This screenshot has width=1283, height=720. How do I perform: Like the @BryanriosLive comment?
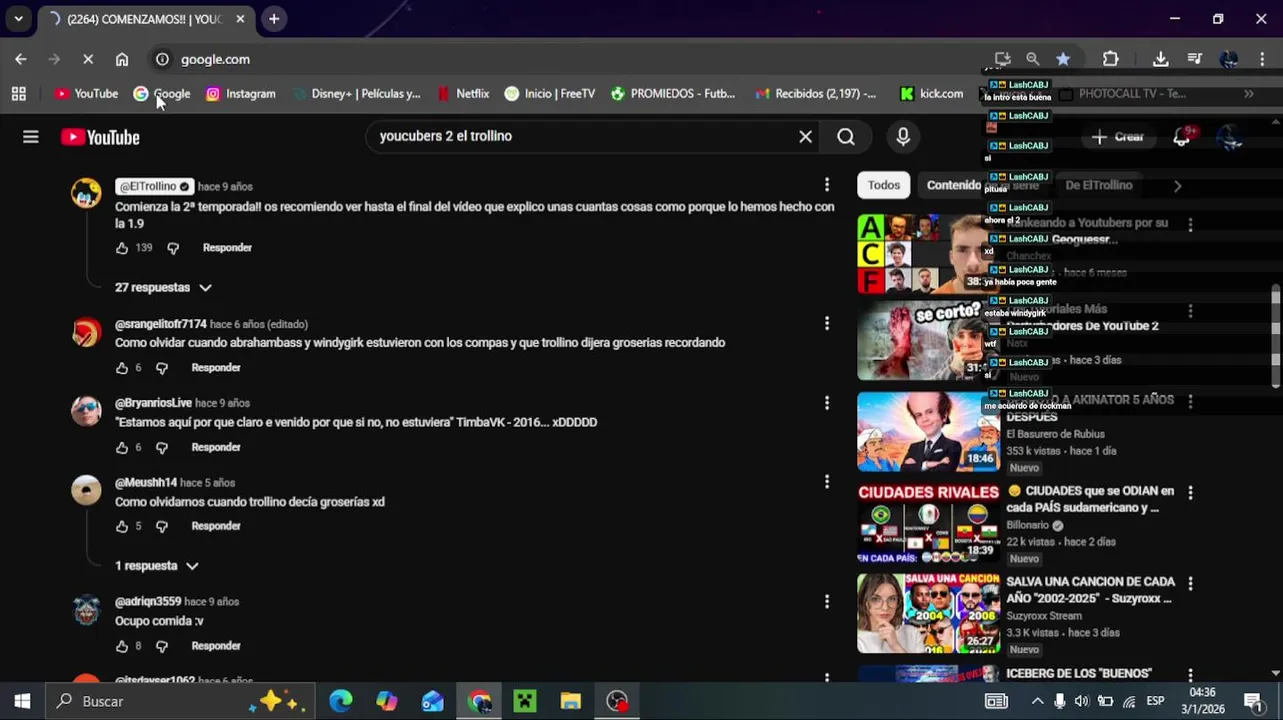[x=122, y=448]
